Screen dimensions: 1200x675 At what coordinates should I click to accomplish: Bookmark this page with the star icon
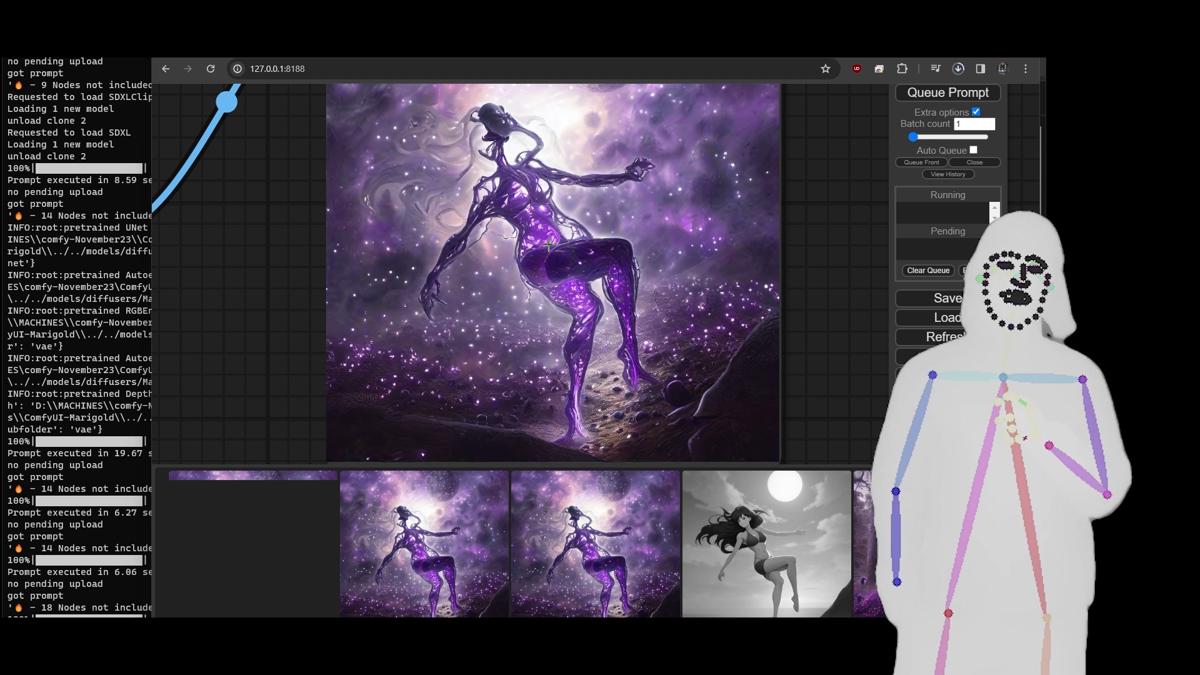click(x=825, y=69)
